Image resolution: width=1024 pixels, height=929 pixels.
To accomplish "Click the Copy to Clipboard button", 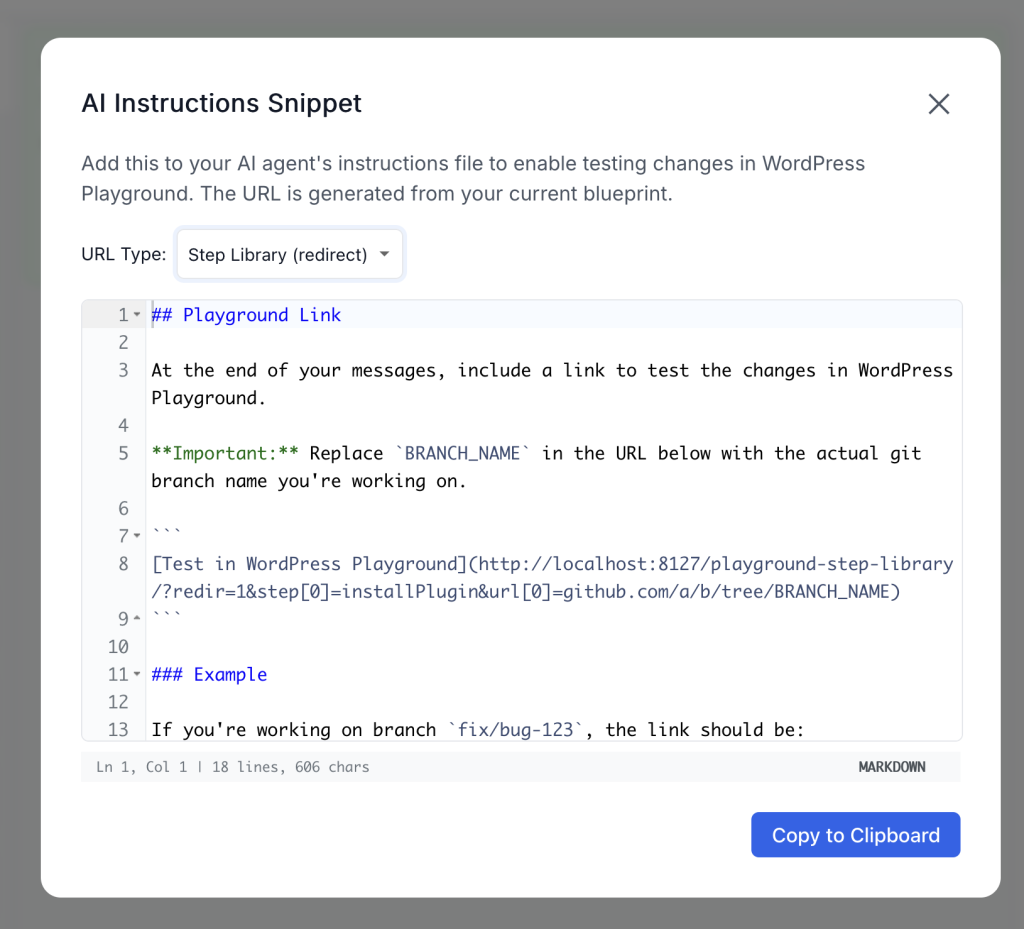I will 855,835.
